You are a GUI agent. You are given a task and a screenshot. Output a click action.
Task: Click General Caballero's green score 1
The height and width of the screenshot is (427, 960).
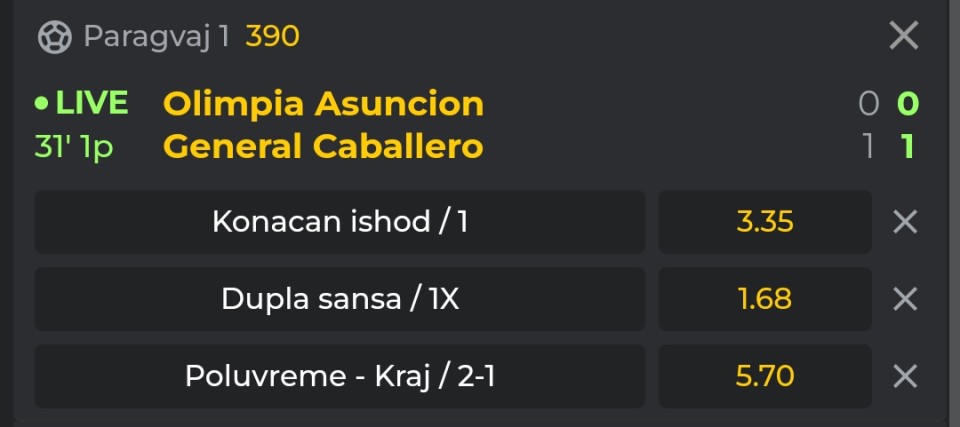(x=908, y=147)
